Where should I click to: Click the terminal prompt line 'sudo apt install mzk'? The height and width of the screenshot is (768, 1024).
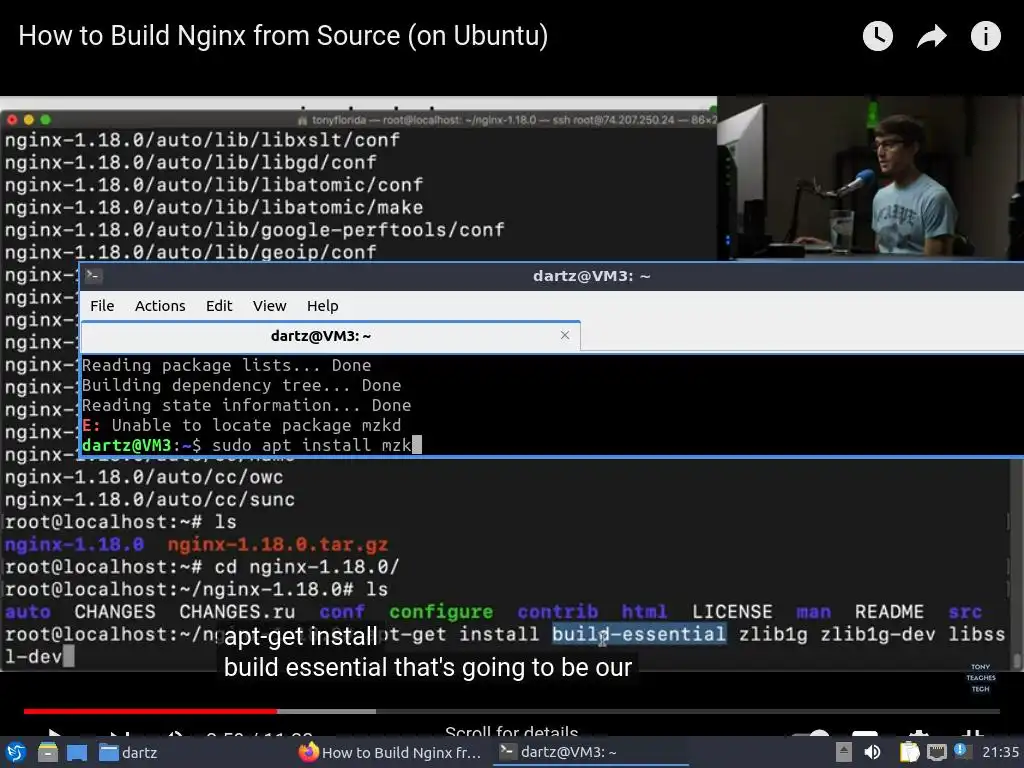tap(251, 445)
